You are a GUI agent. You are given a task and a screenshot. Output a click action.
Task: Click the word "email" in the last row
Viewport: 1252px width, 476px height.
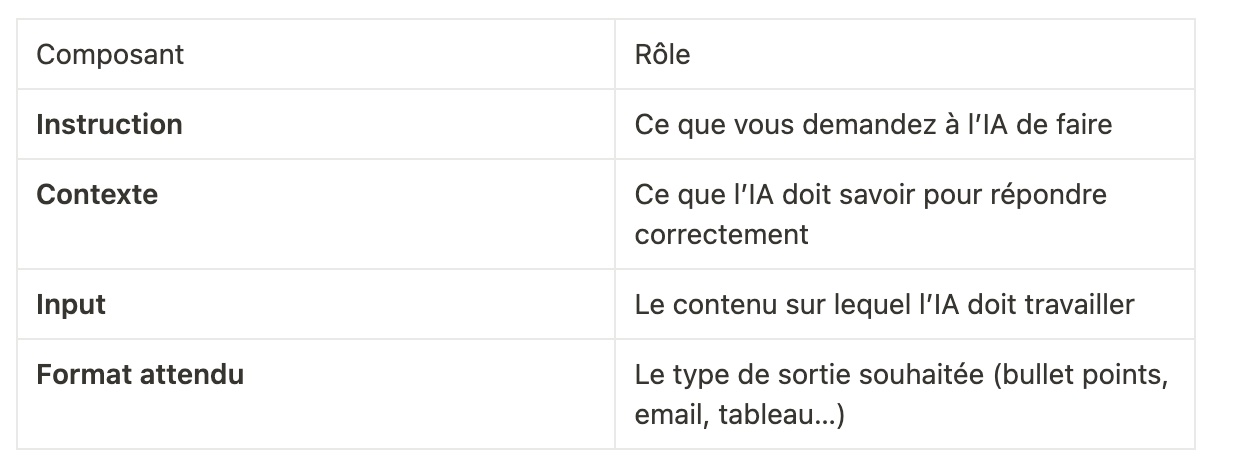(x=667, y=414)
